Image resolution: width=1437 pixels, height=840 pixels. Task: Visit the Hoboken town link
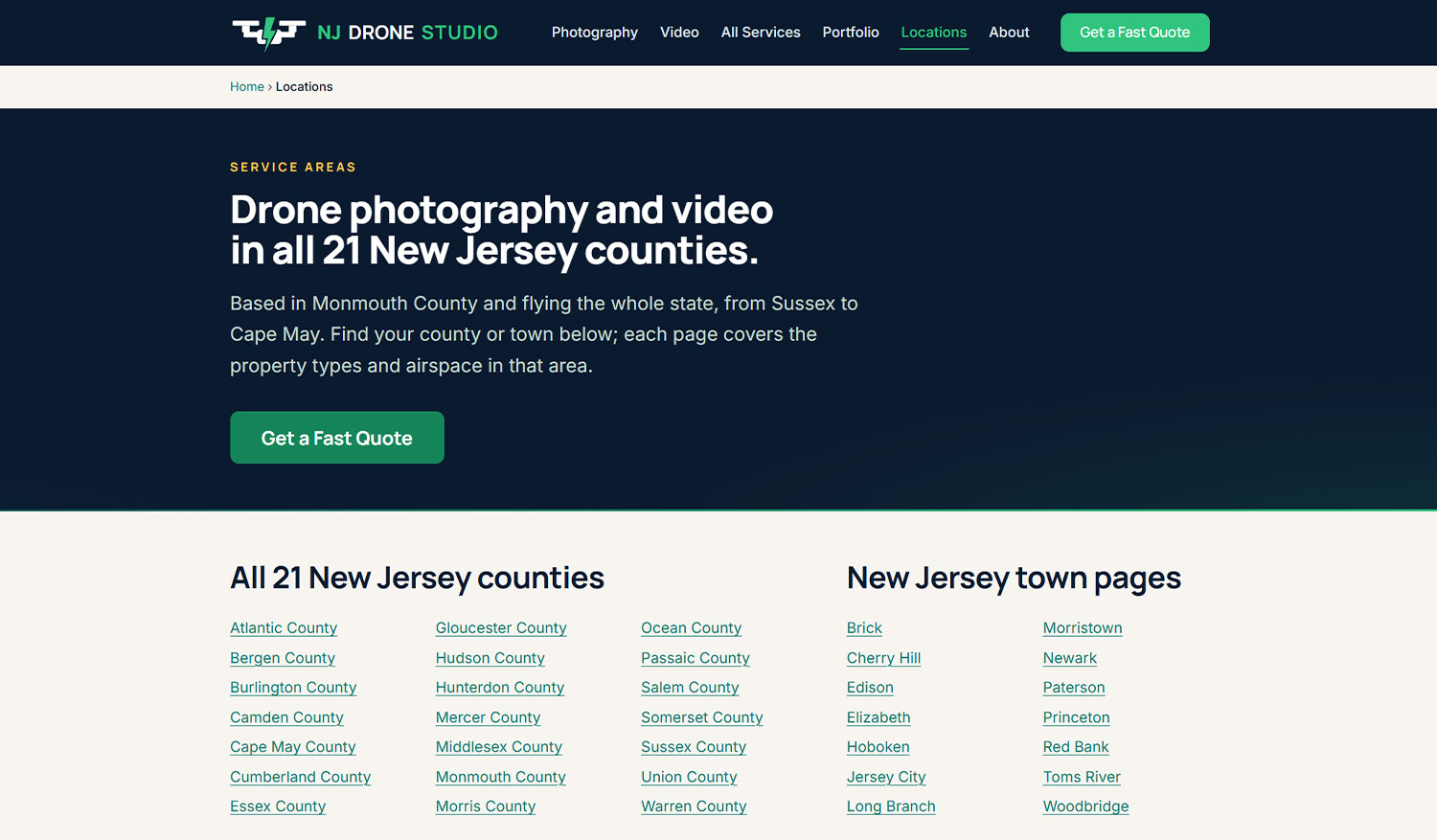878,747
